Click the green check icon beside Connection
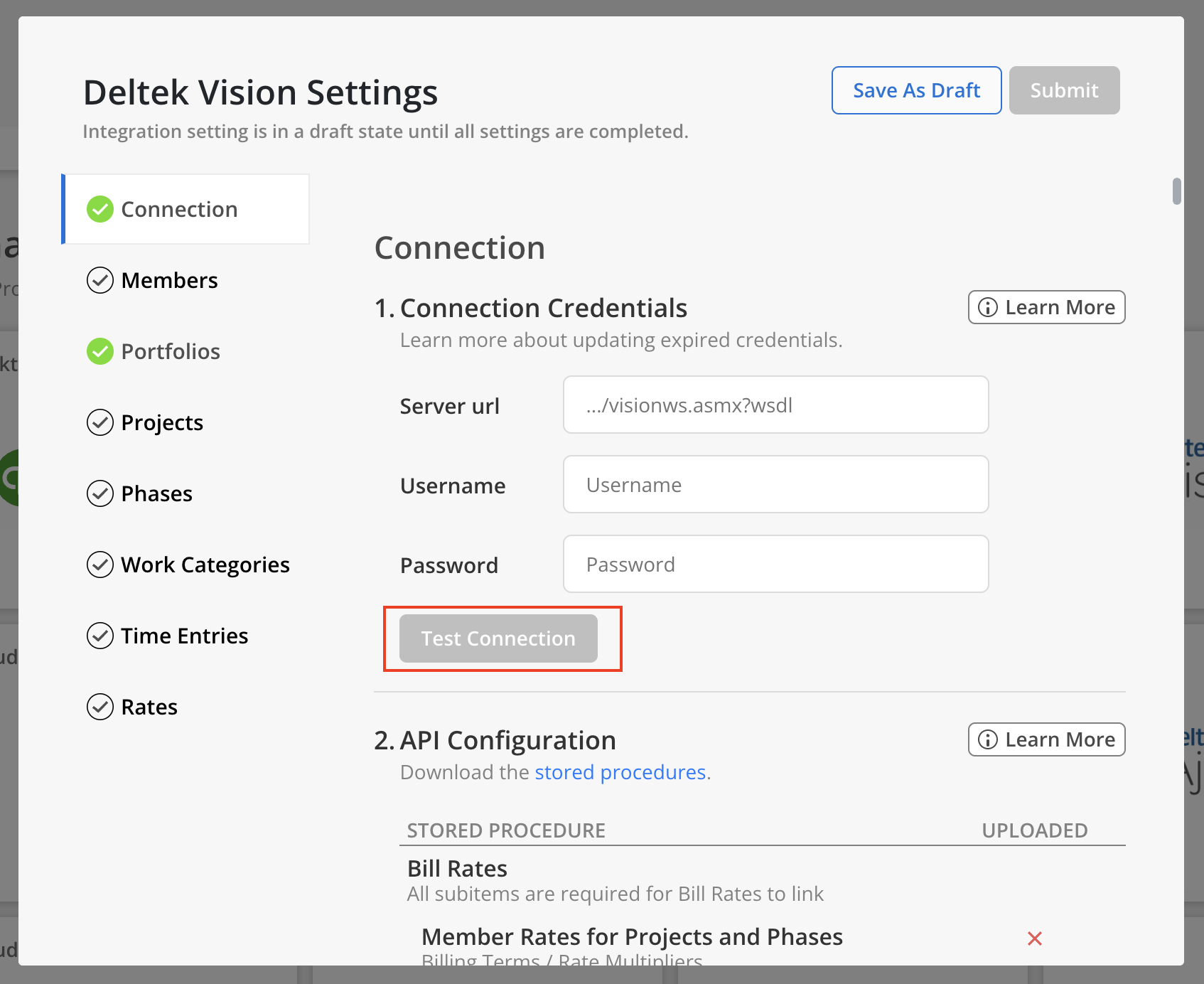 100,209
